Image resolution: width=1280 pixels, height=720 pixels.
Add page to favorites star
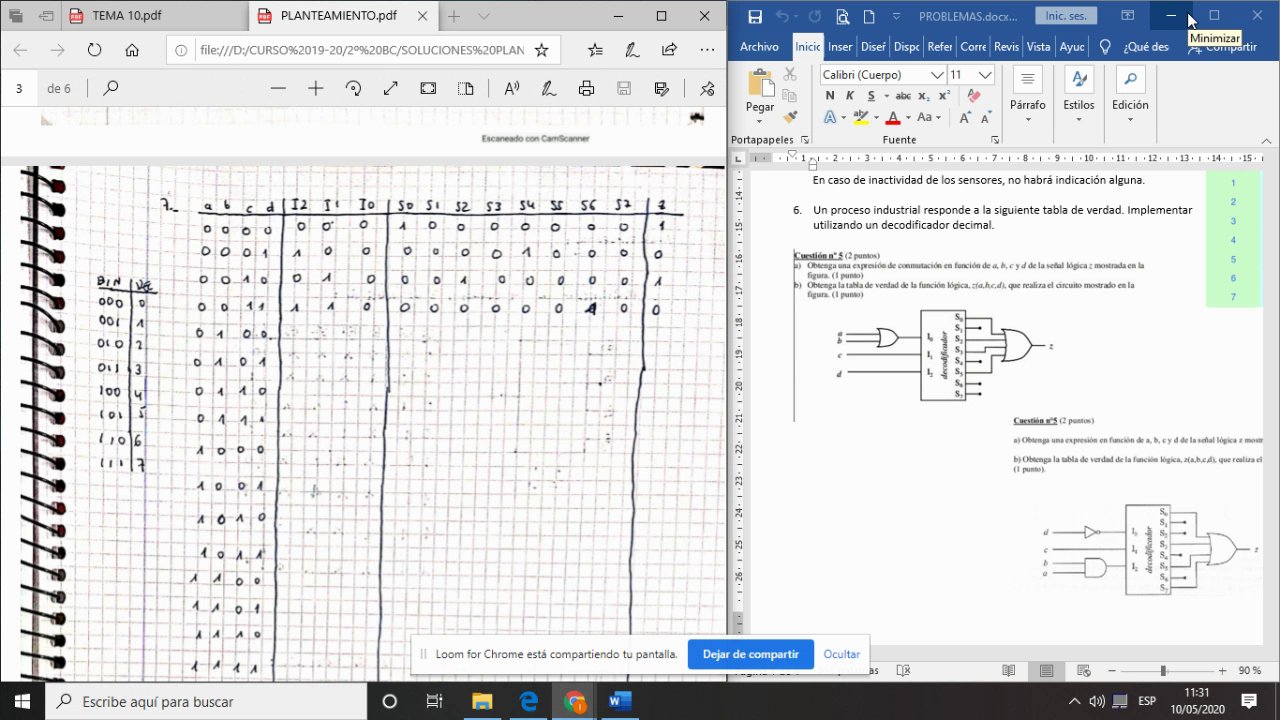541,50
